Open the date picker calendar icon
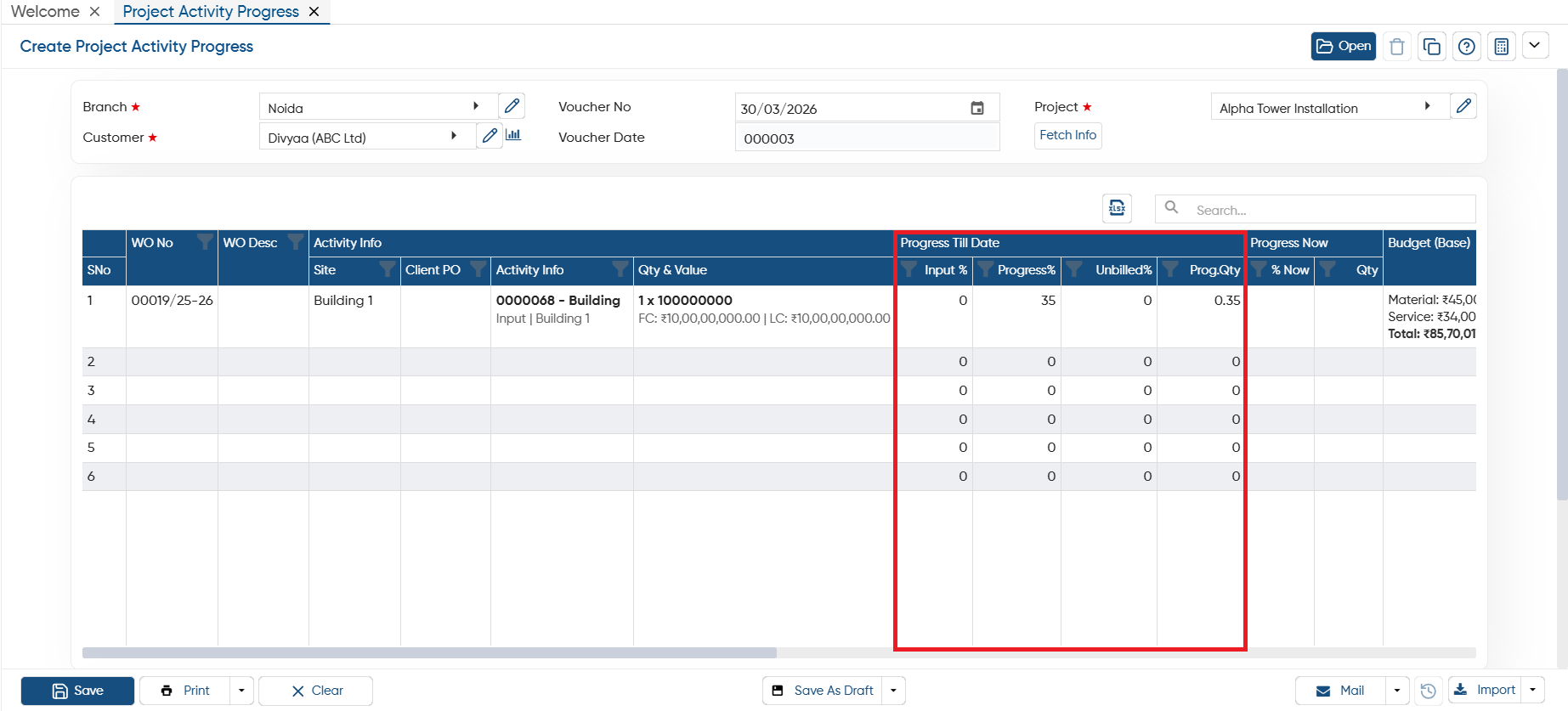Viewport: 1568px width, 711px height. [x=977, y=108]
